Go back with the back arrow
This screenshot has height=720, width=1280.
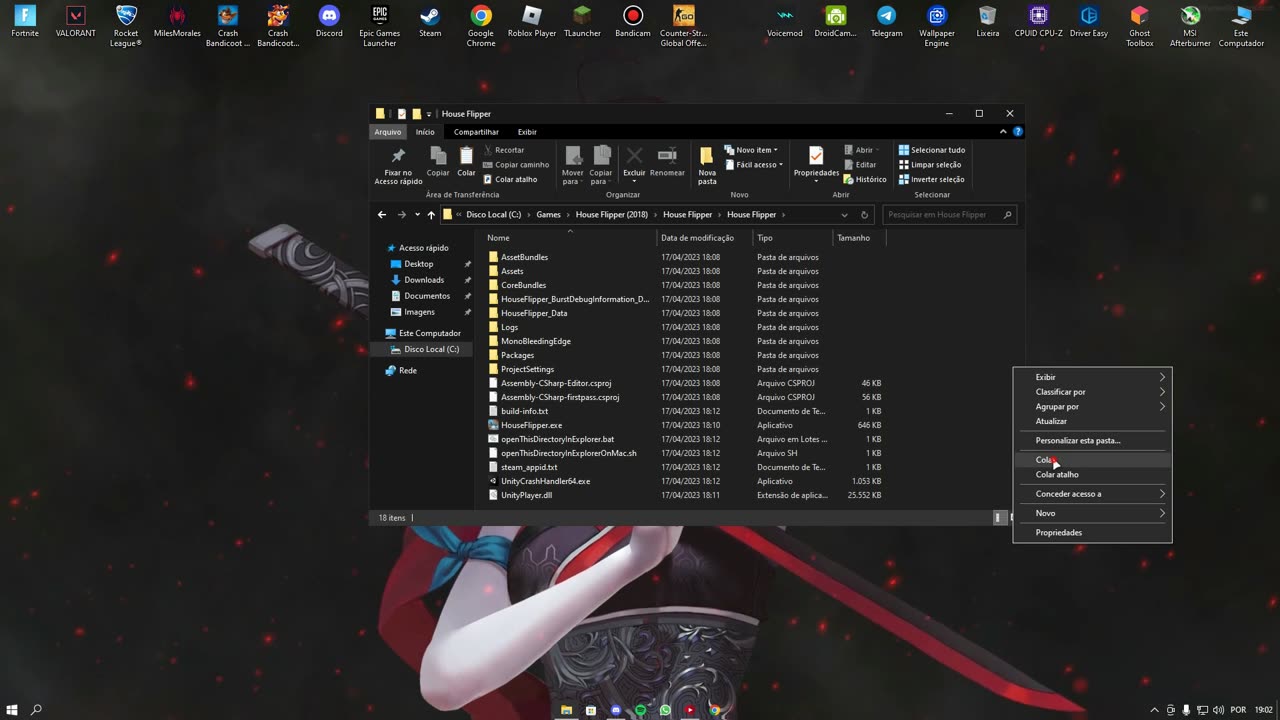(382, 215)
